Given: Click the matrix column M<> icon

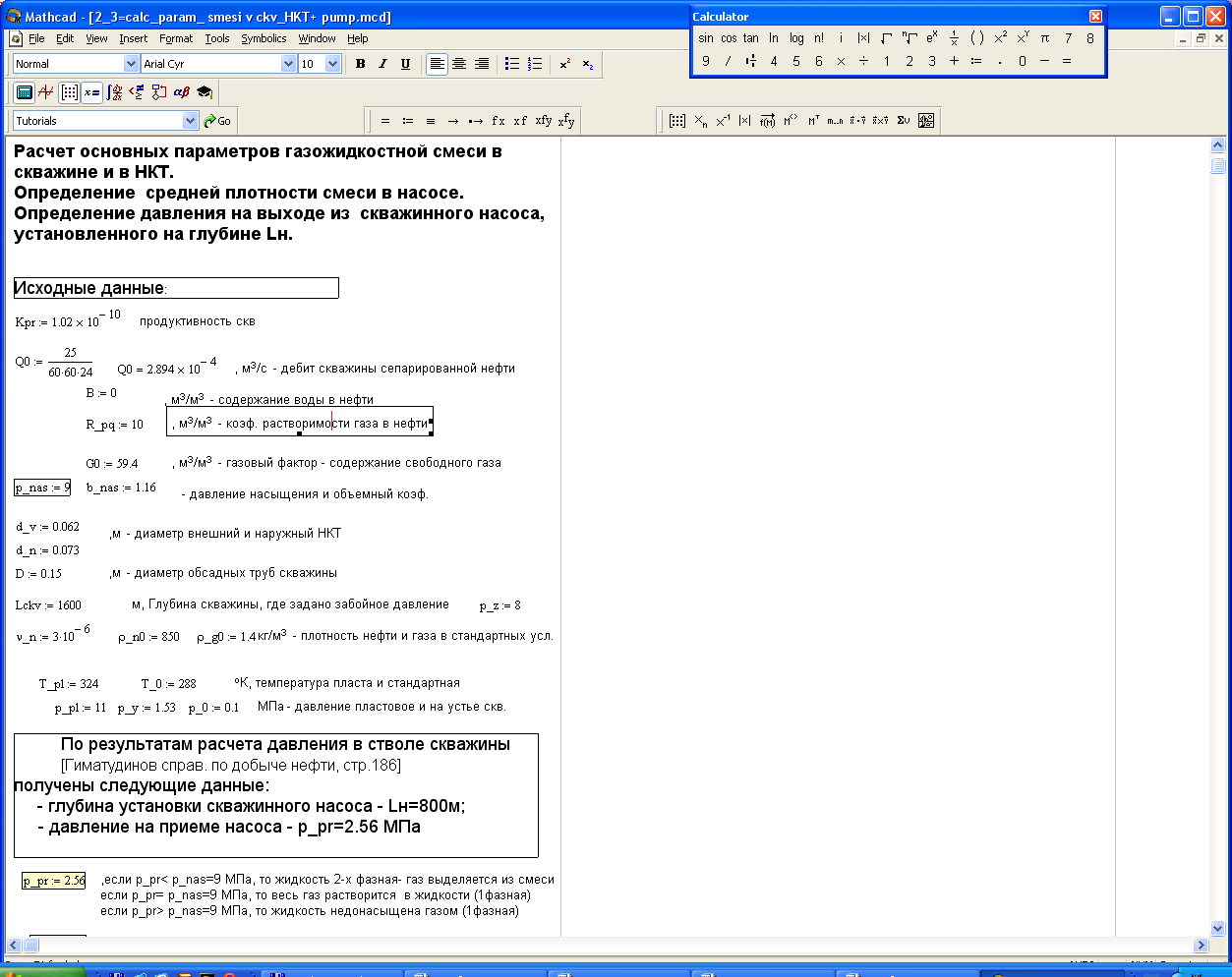Looking at the screenshot, I should [x=791, y=121].
